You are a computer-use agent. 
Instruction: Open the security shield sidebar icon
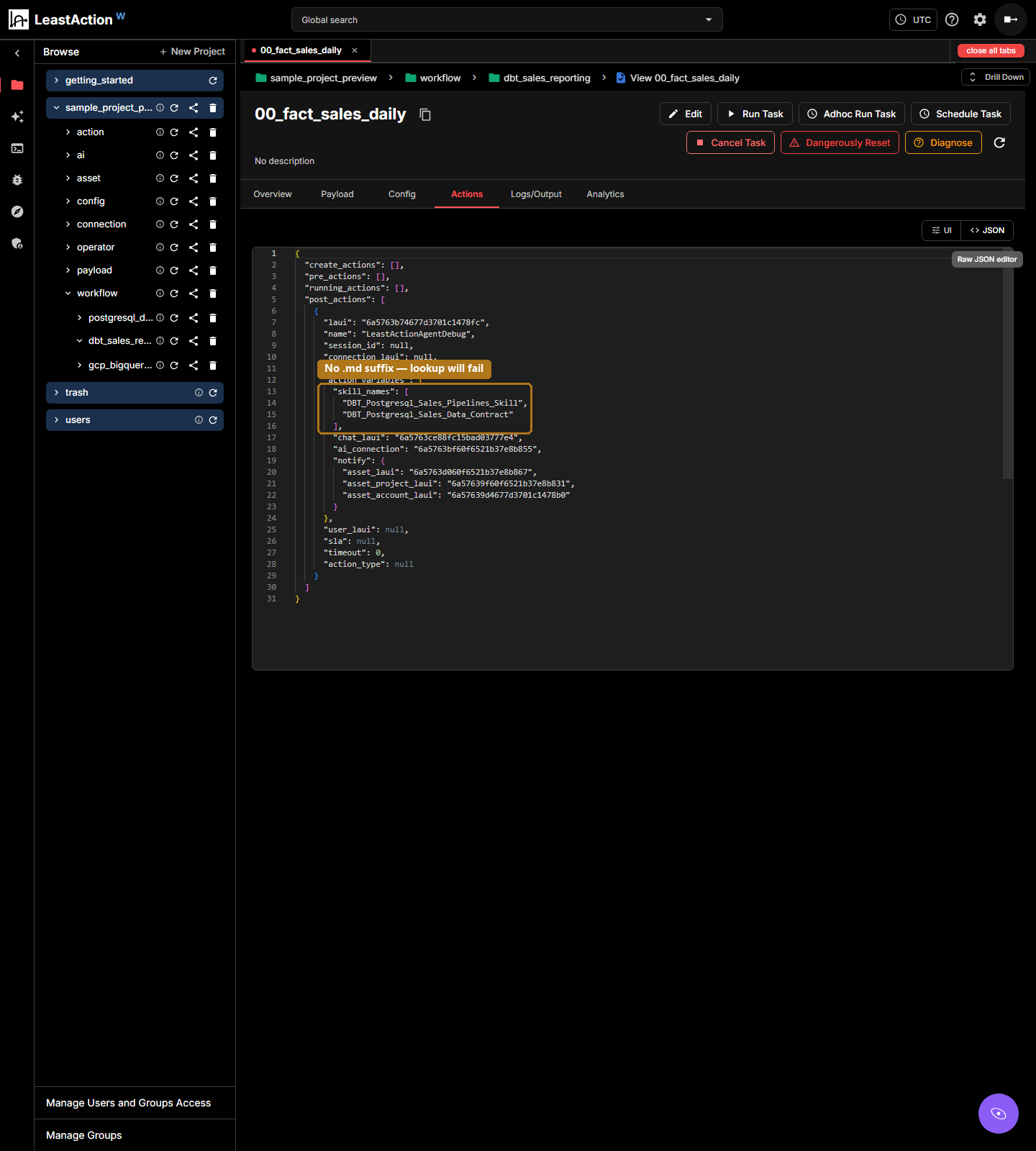coord(17,243)
